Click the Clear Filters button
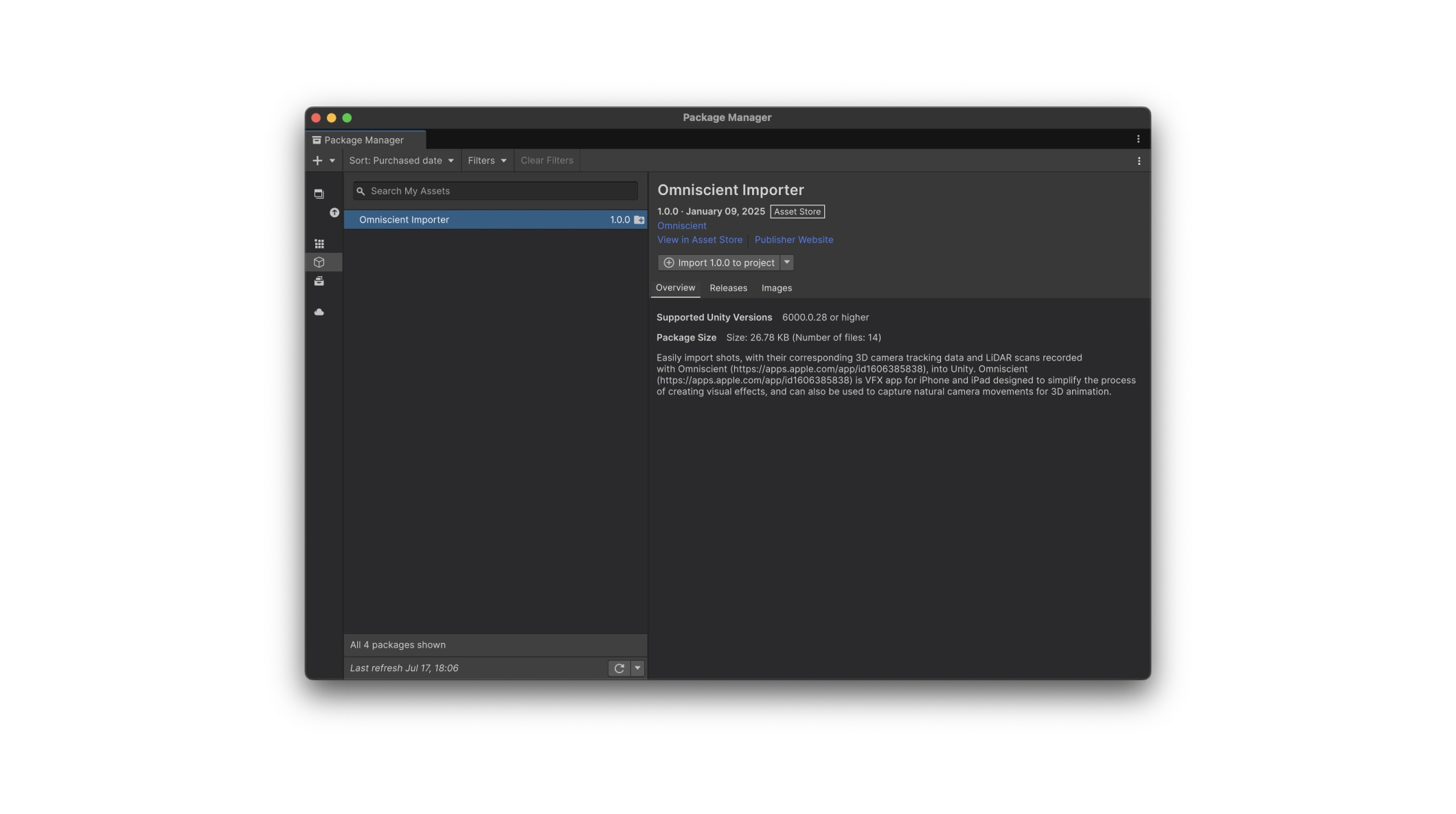 click(547, 161)
